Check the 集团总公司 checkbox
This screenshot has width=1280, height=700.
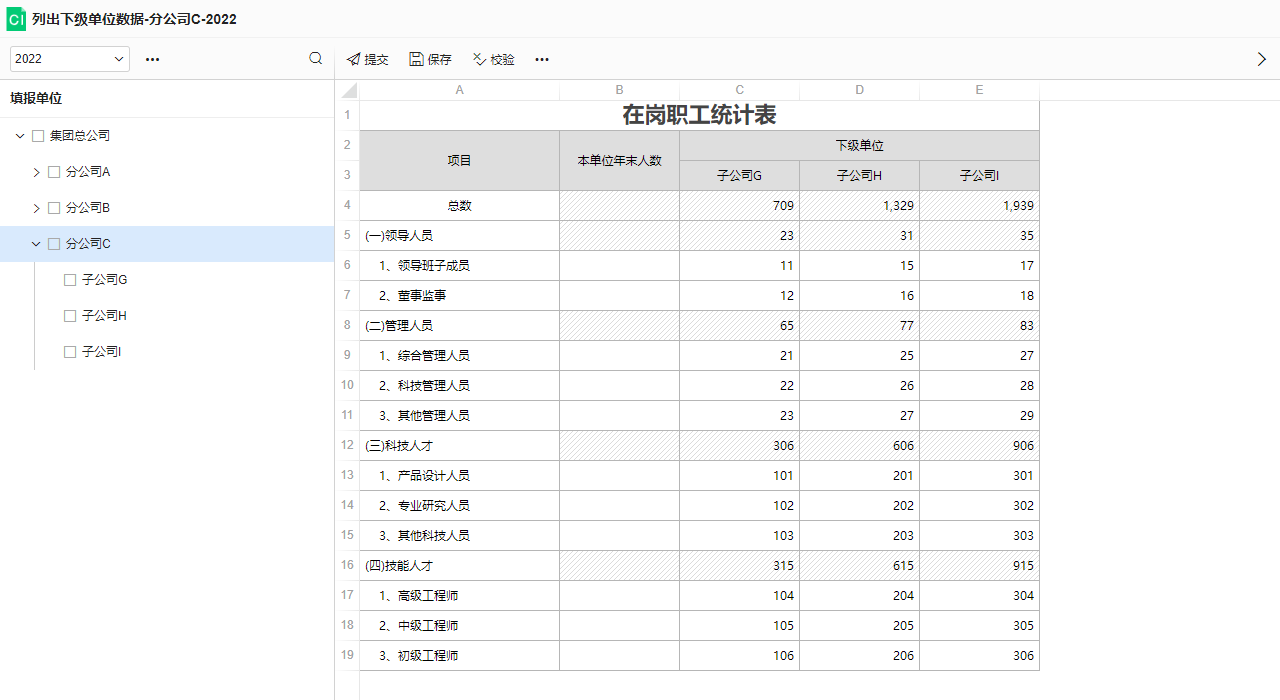coord(37,135)
